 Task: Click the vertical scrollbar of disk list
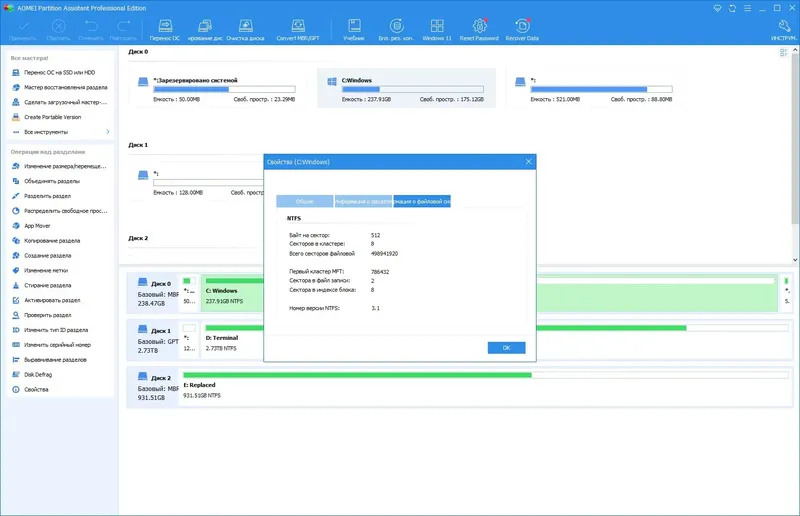(x=795, y=139)
